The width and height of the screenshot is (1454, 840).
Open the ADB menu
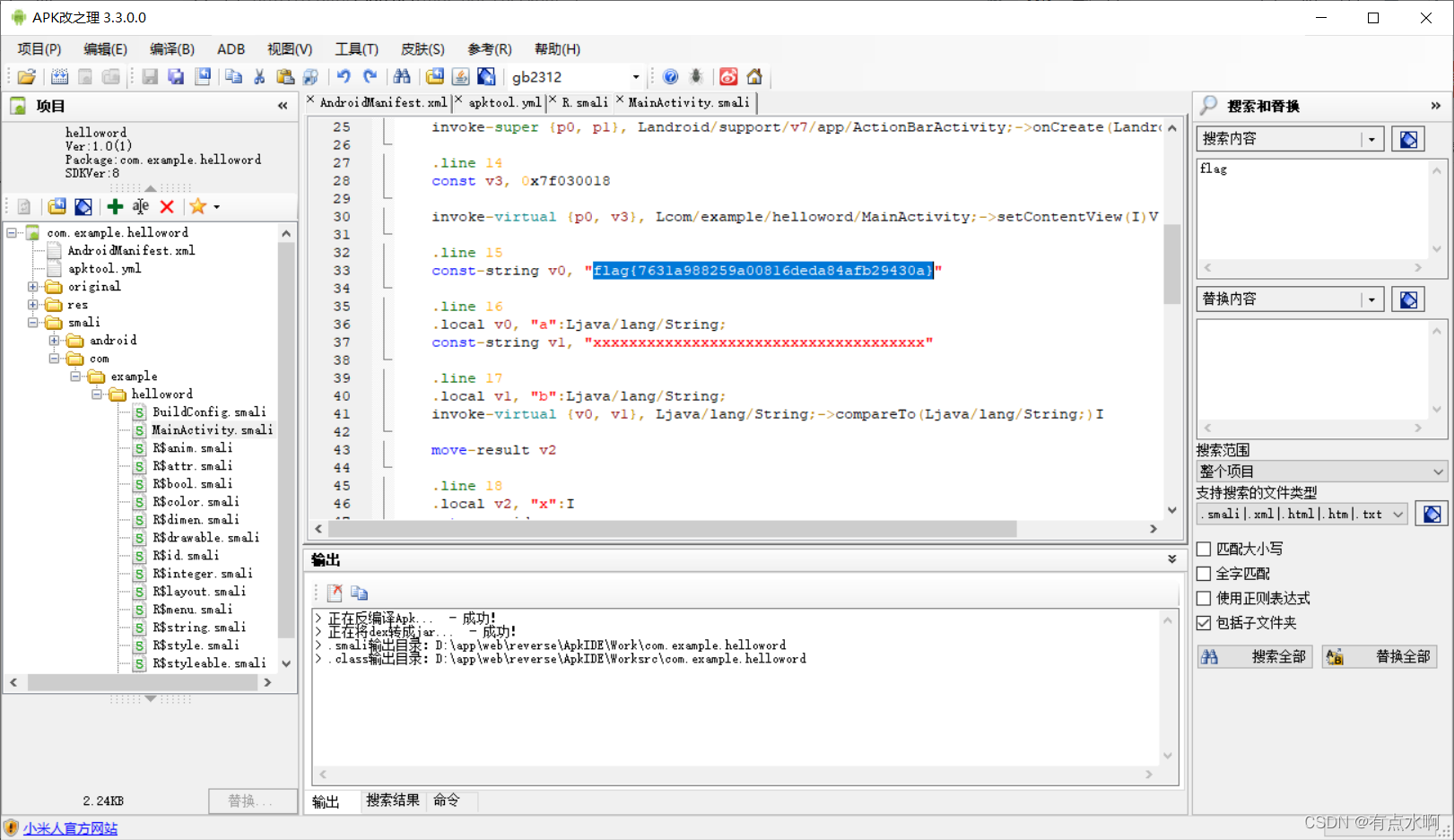coord(231,49)
